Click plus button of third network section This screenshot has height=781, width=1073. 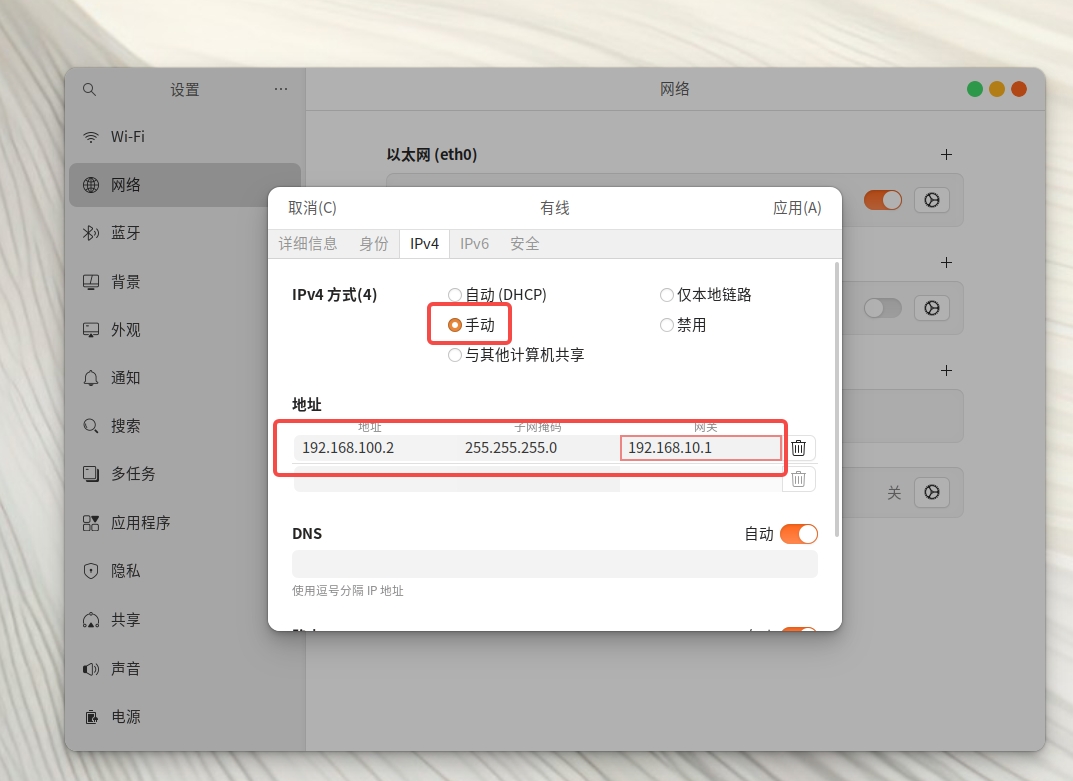tap(946, 370)
